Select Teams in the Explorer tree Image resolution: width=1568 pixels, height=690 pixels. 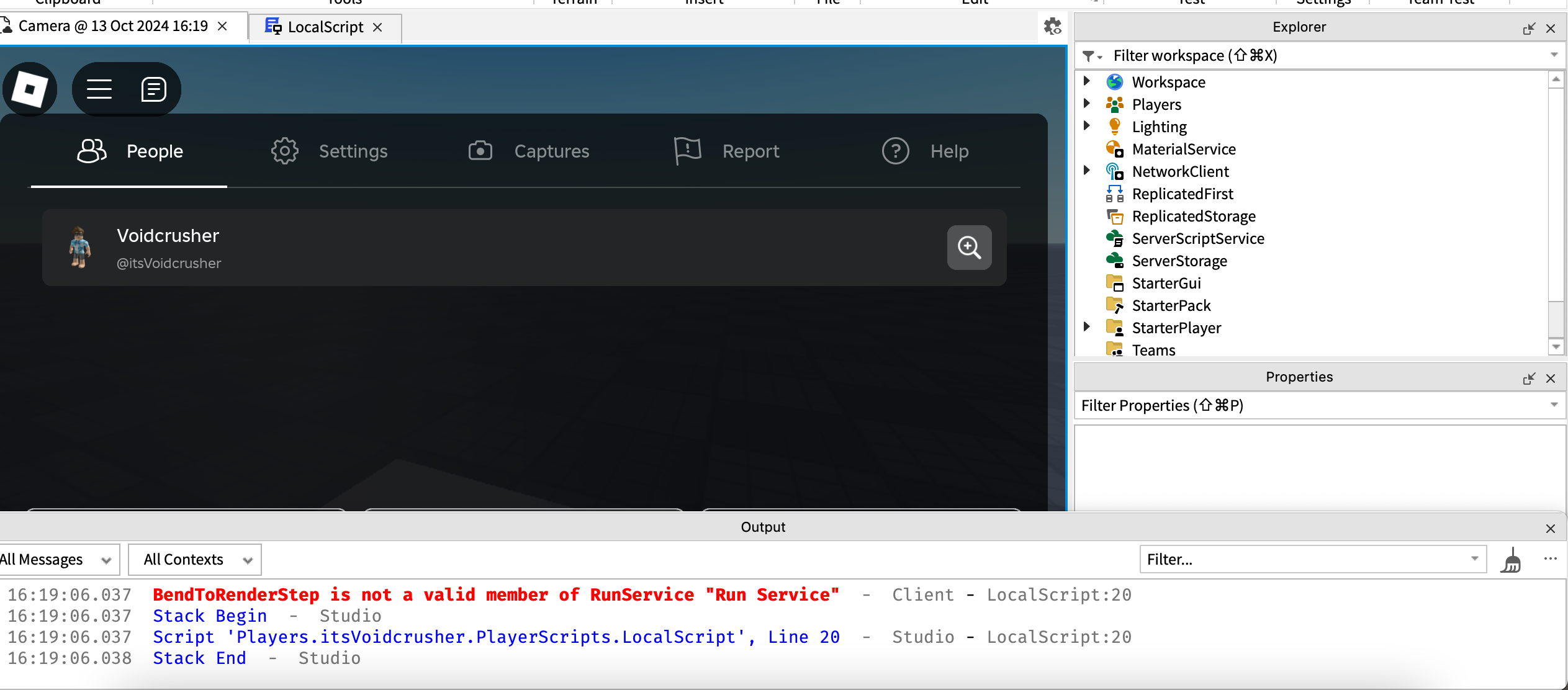tap(1153, 351)
